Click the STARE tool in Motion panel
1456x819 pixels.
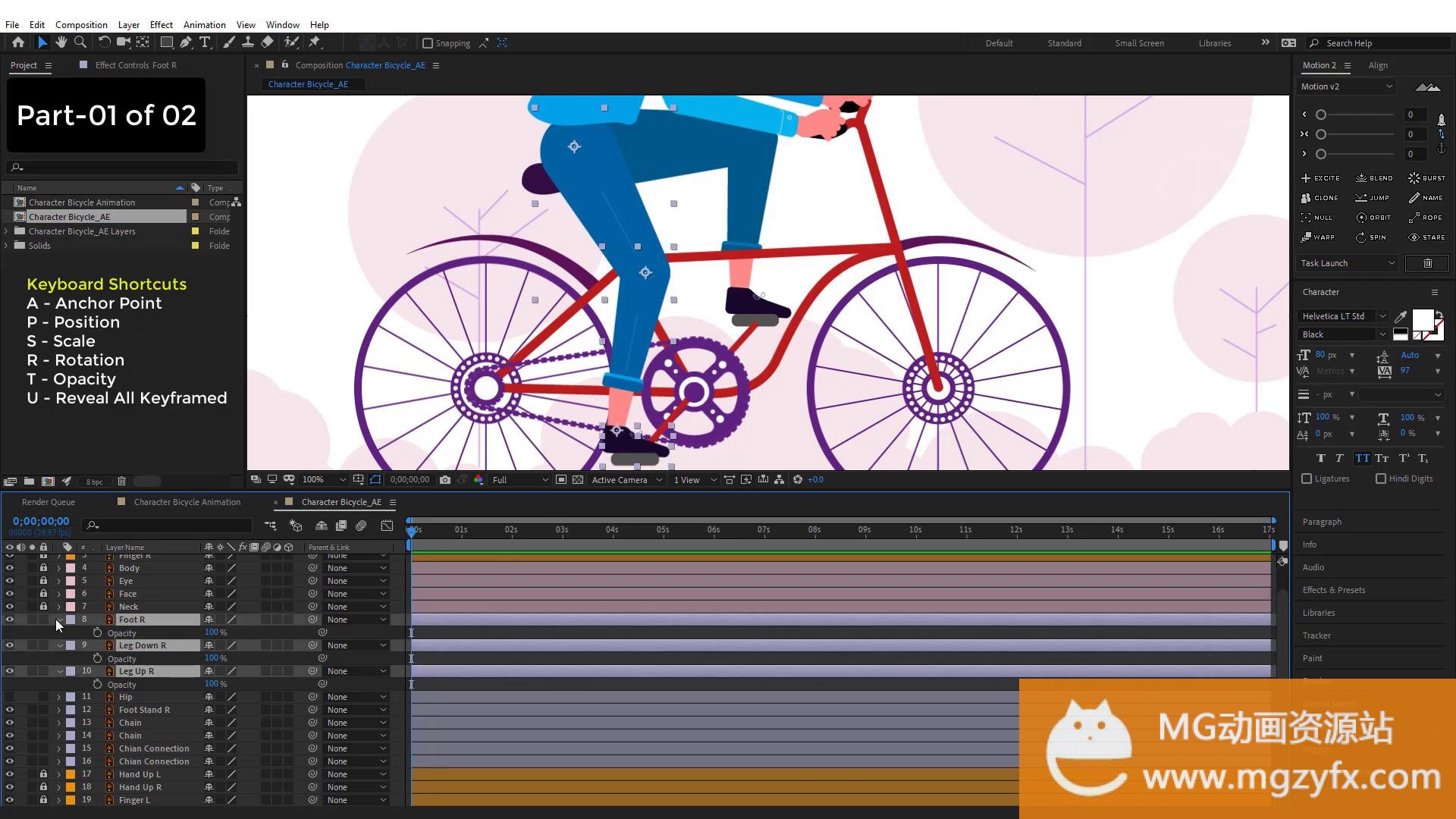coord(1427,237)
